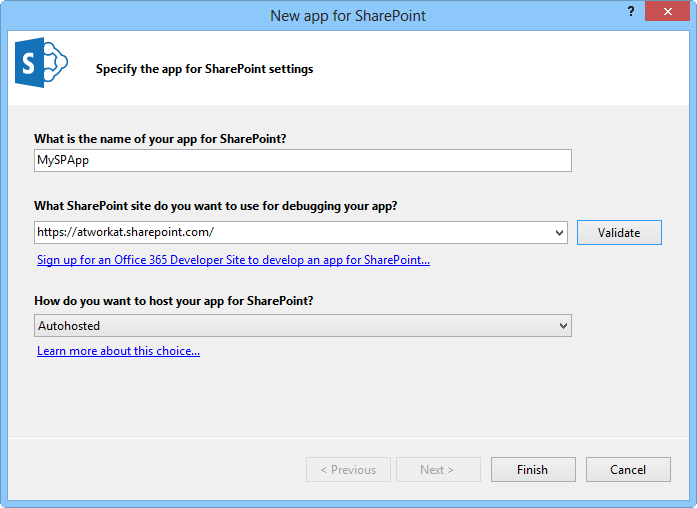This screenshot has width=697, height=508.
Task: Click the dialog title bar text
Action: click(x=347, y=16)
